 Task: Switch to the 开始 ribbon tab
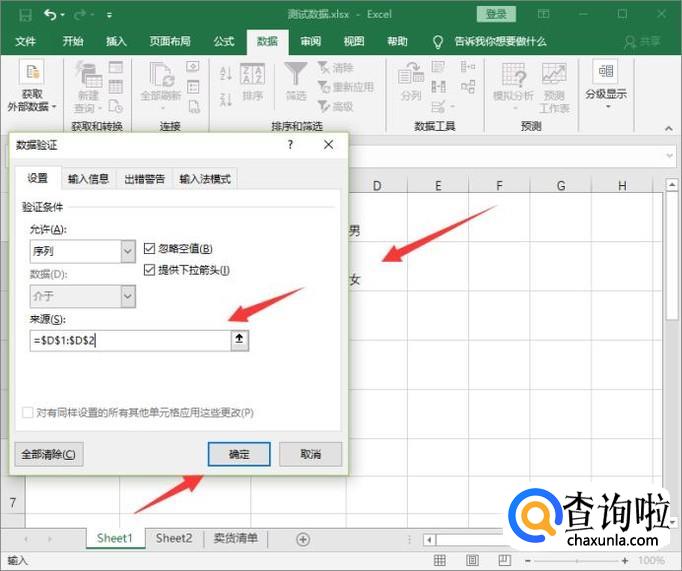pos(73,42)
